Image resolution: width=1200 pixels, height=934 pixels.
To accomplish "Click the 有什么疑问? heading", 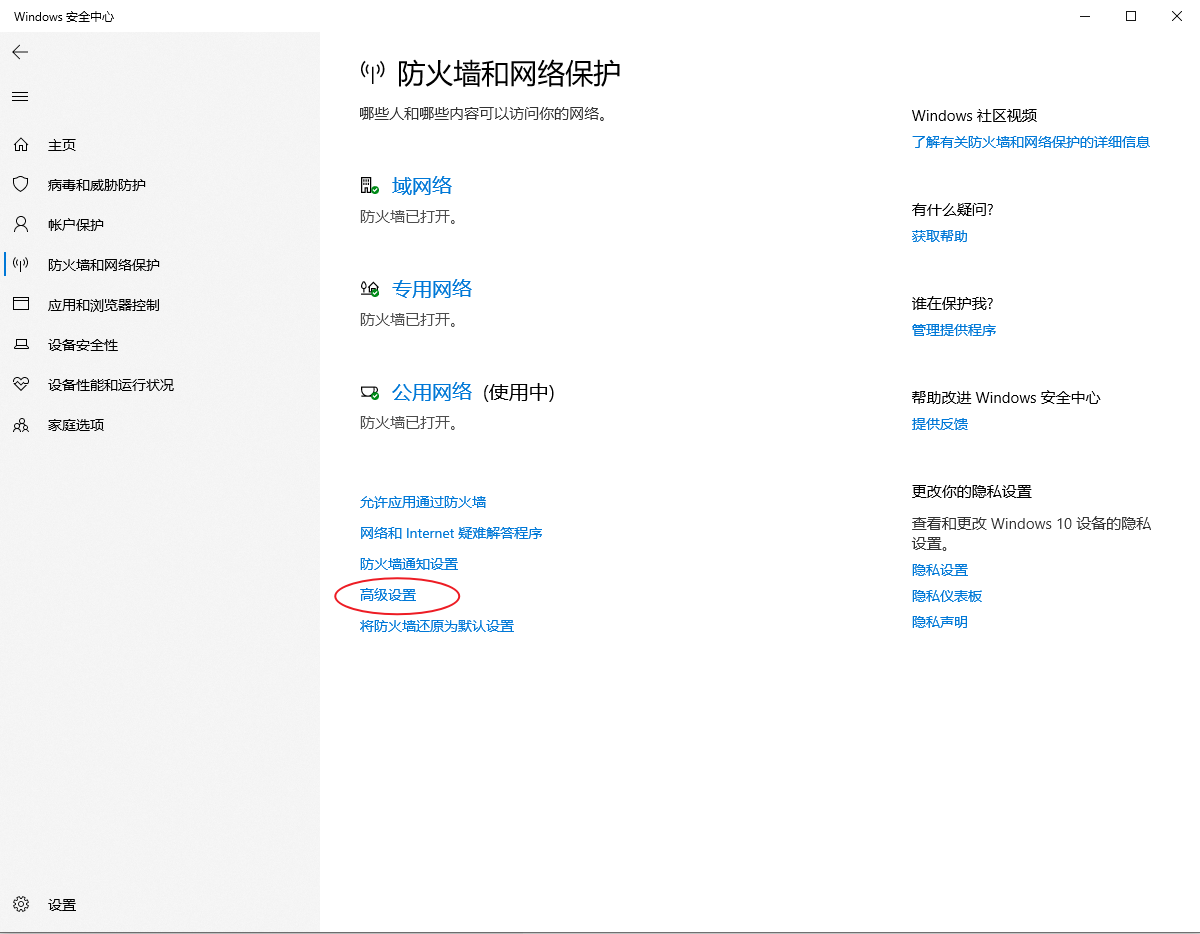I will [953, 210].
